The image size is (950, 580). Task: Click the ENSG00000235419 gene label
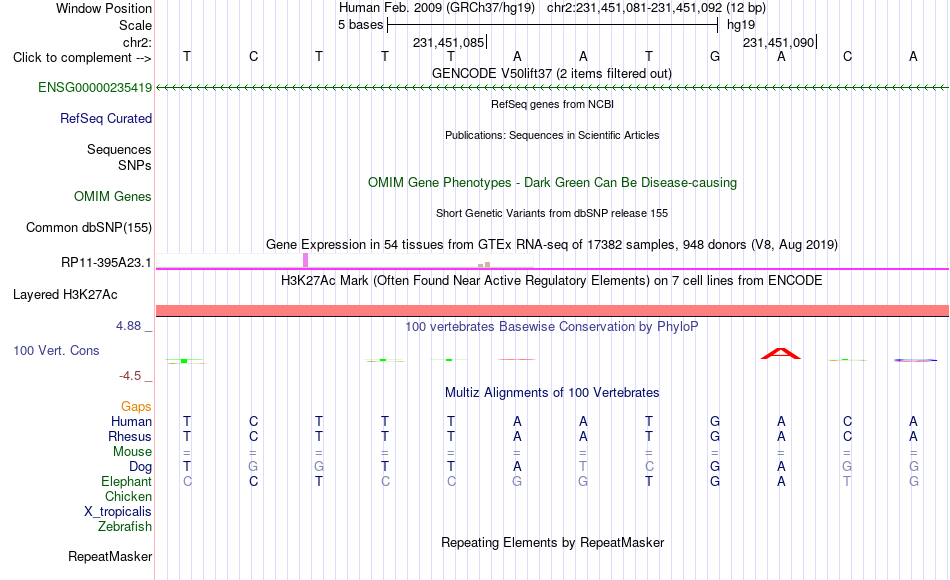point(95,87)
